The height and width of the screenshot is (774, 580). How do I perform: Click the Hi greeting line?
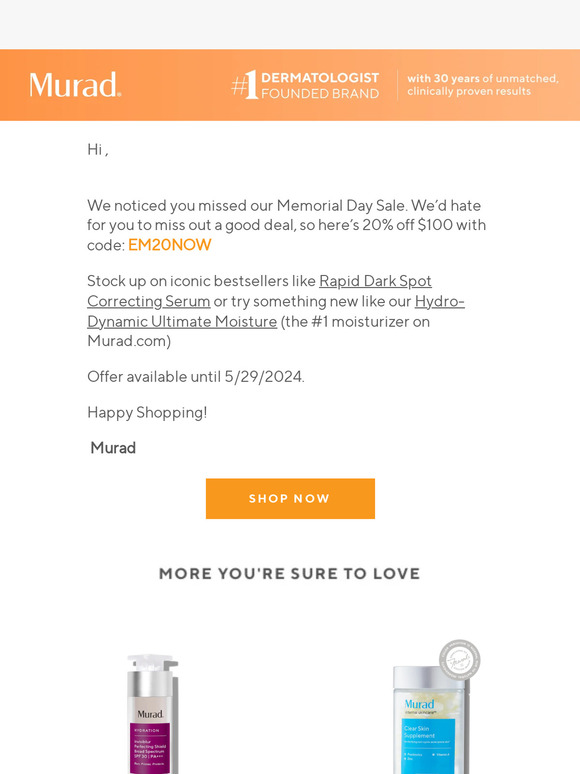pyautogui.click(x=98, y=149)
